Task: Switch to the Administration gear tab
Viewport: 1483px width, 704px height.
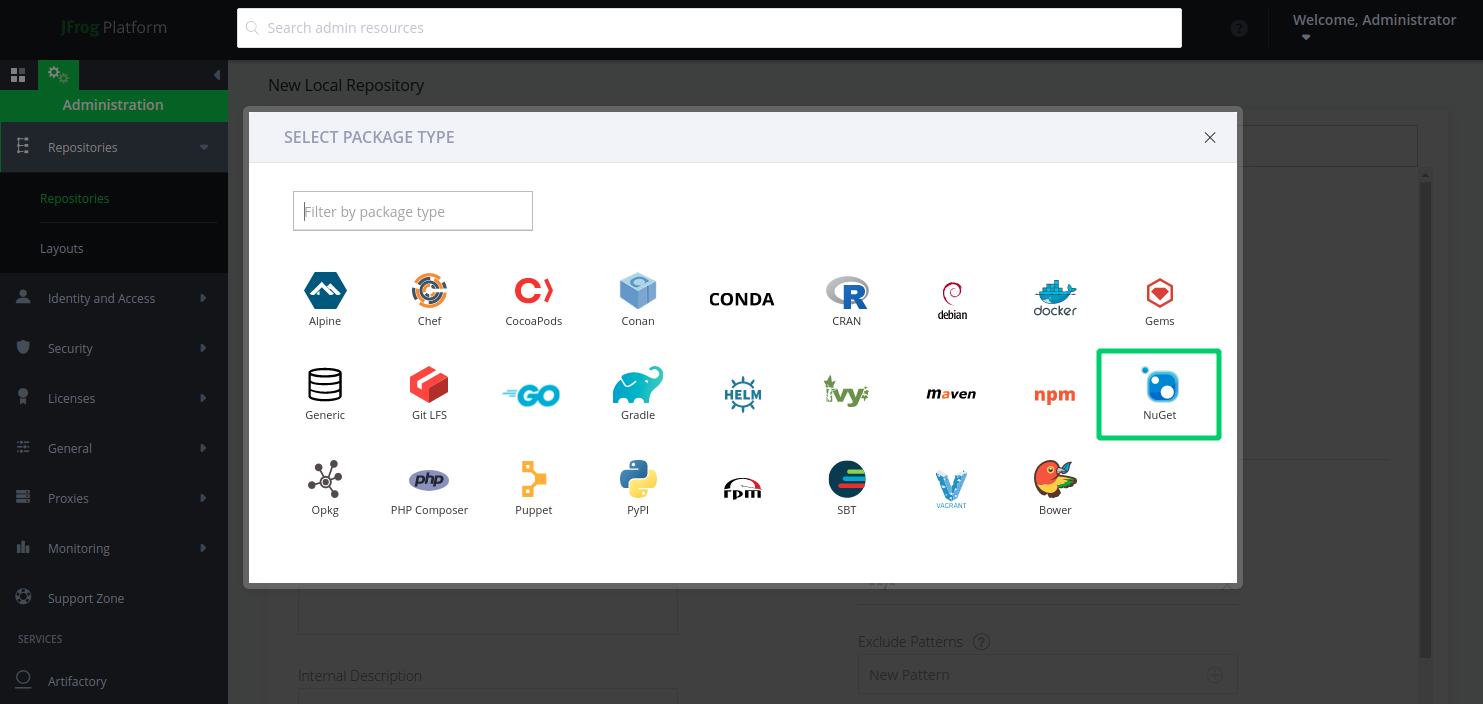Action: pyautogui.click(x=57, y=74)
